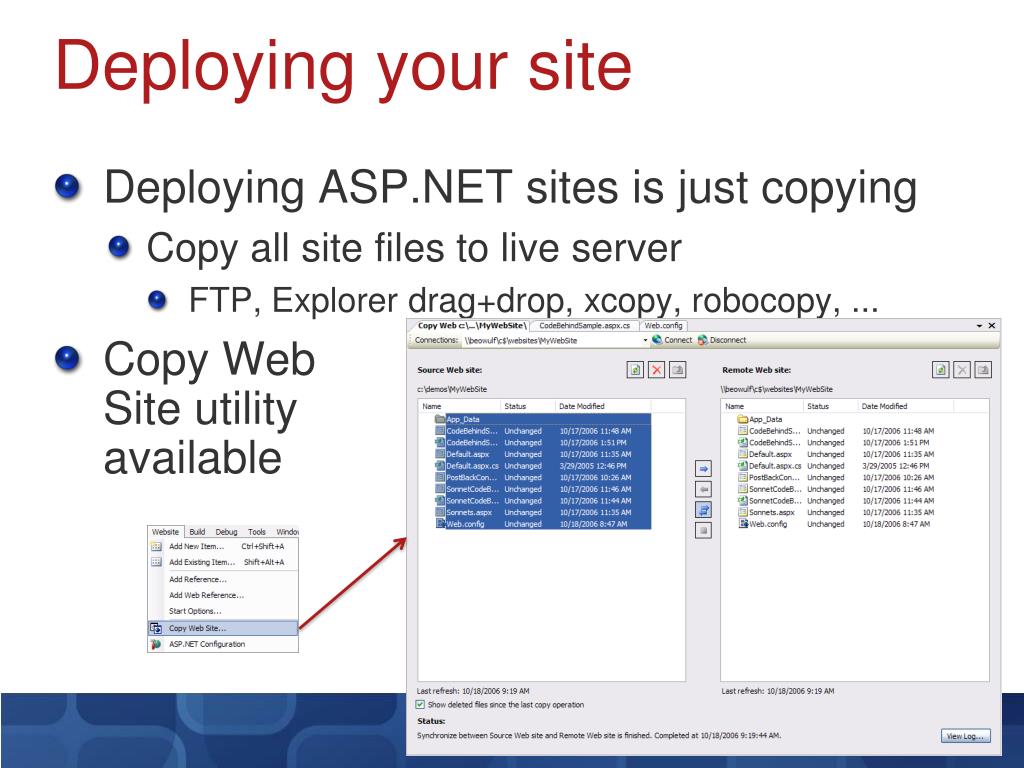Screen dimensions: 1024x768
Task: Click Remote date 10/17/2006 11:46 AM
Action: [x=898, y=489]
